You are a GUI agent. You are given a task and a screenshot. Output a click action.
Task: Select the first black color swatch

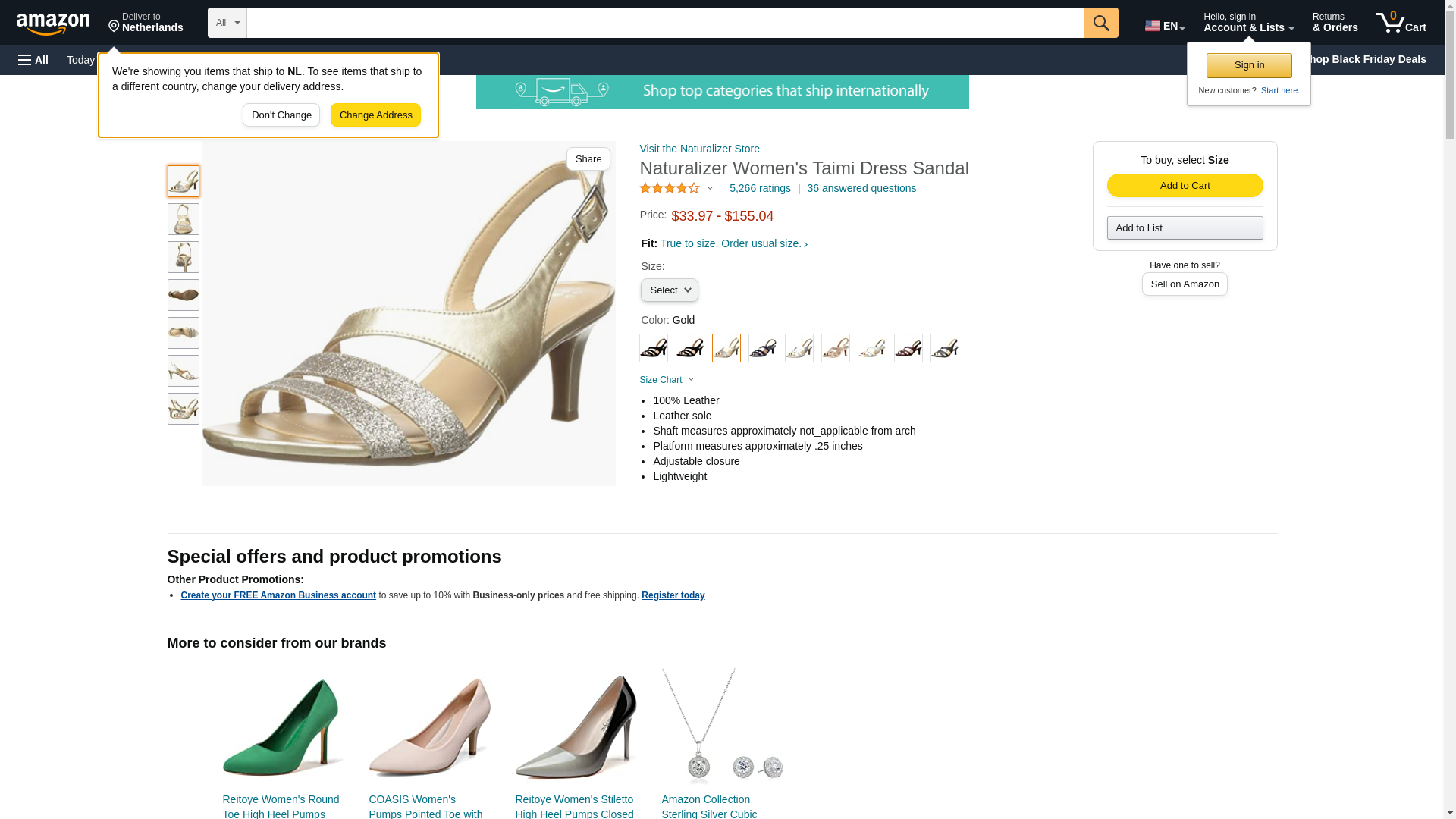click(x=653, y=348)
